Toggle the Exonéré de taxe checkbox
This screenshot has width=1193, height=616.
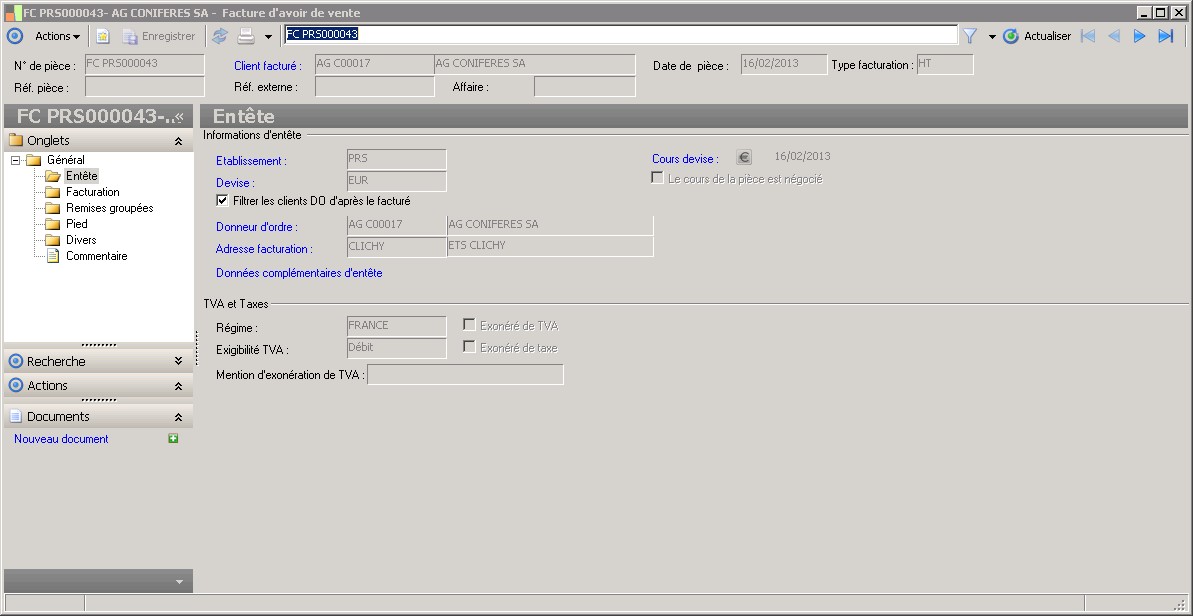(469, 347)
